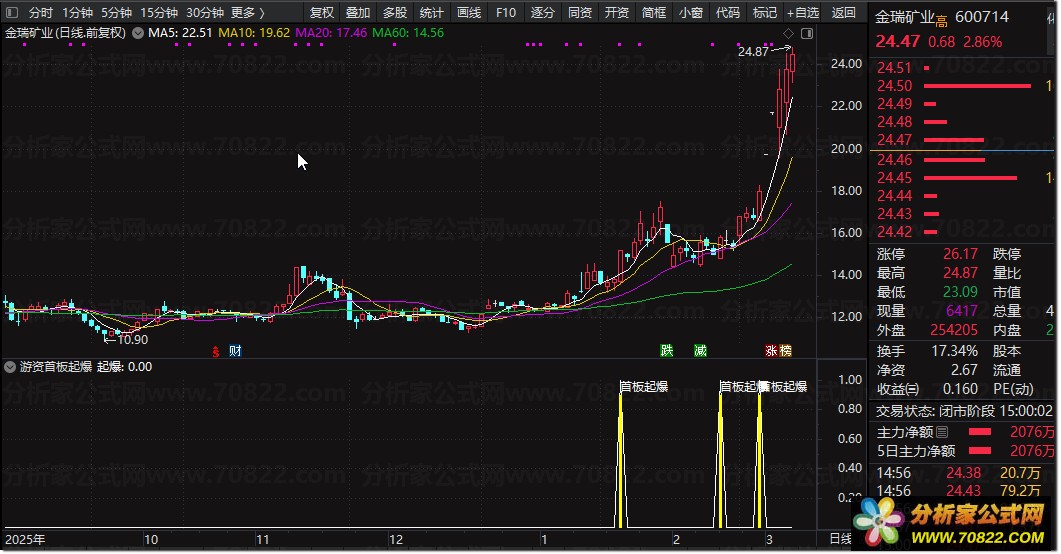Click 14:56 trade at 24.38
Viewport: 1061px width, 554px height.
tap(960, 473)
